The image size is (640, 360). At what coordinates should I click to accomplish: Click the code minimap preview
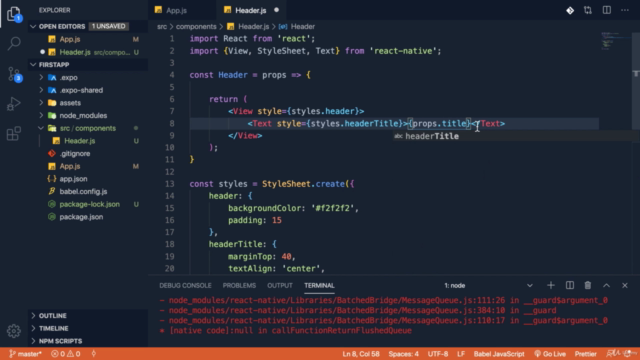pos(616,41)
